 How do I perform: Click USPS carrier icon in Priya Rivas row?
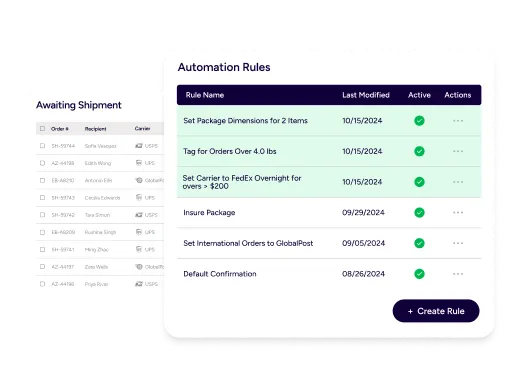[139, 284]
